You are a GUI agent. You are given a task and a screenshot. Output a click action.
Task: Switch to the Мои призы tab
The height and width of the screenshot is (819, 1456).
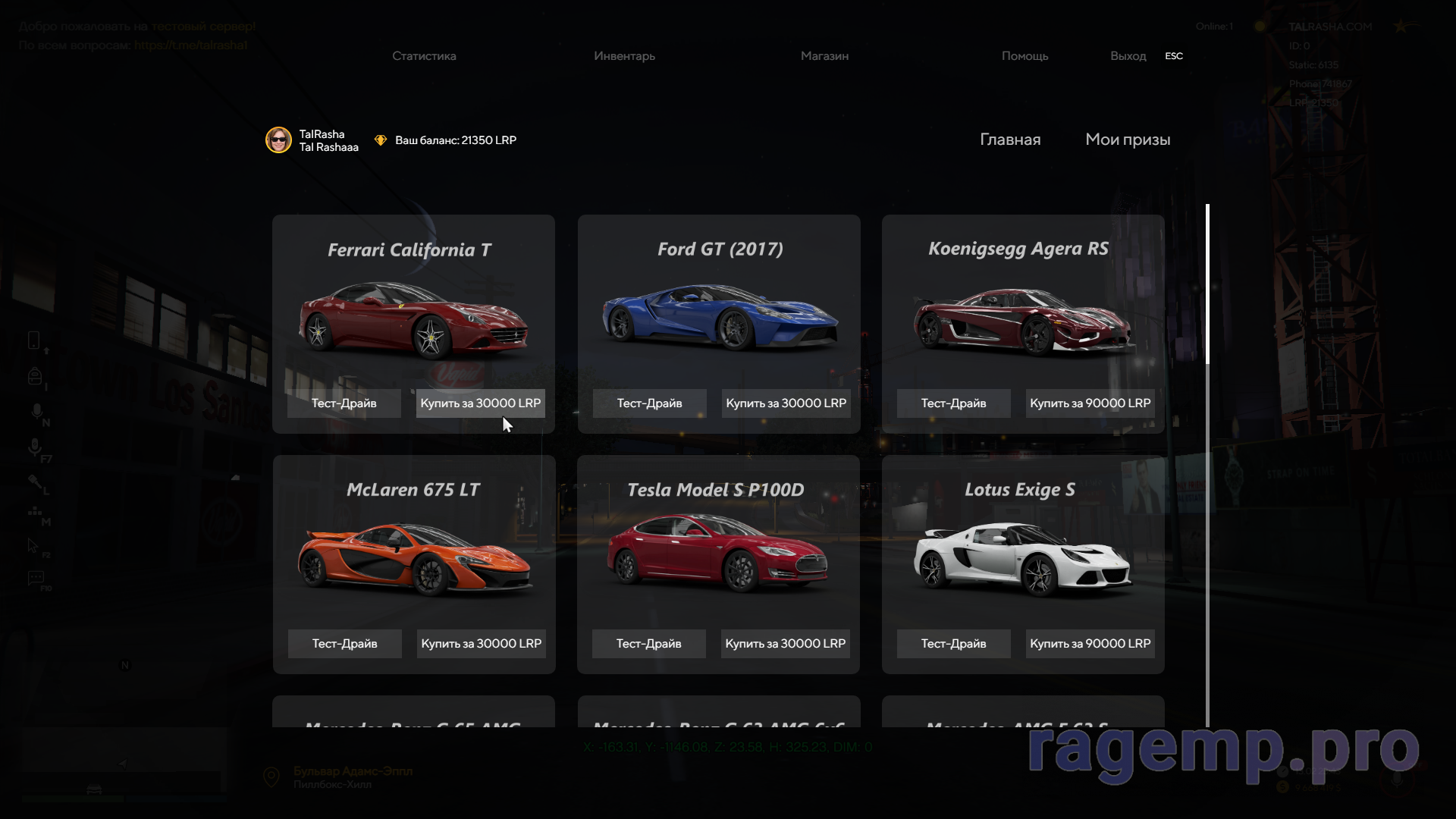(x=1128, y=140)
